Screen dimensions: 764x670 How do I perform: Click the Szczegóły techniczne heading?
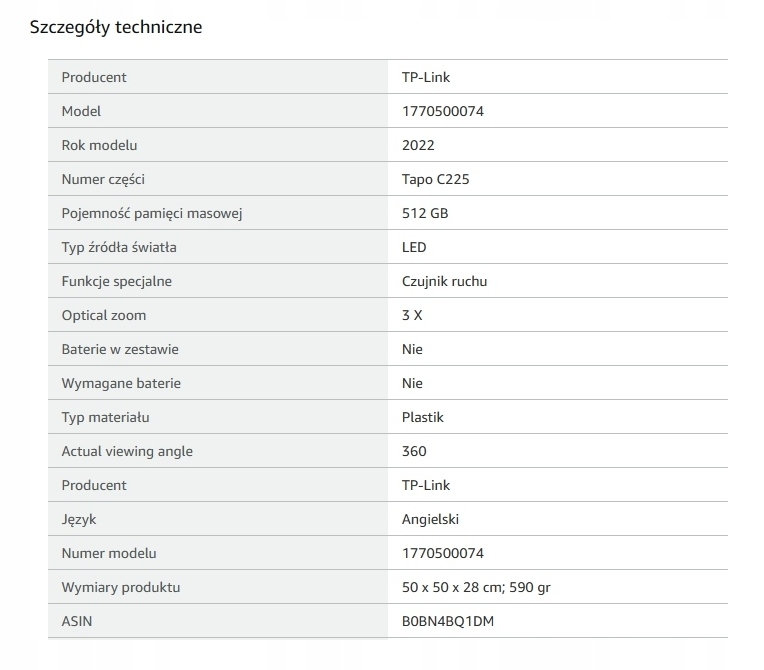point(116,27)
